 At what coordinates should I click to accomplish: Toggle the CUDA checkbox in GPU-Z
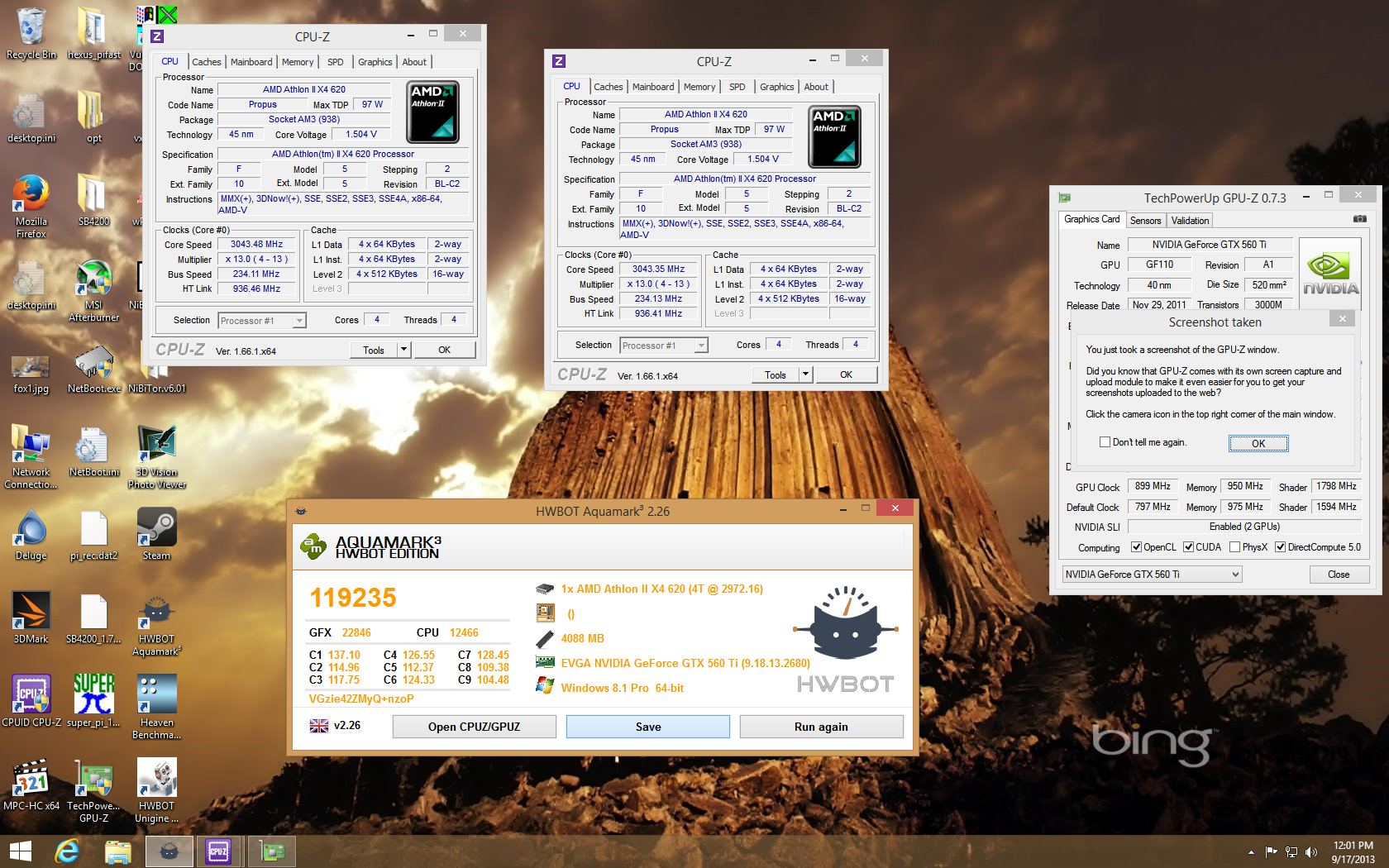(1188, 546)
